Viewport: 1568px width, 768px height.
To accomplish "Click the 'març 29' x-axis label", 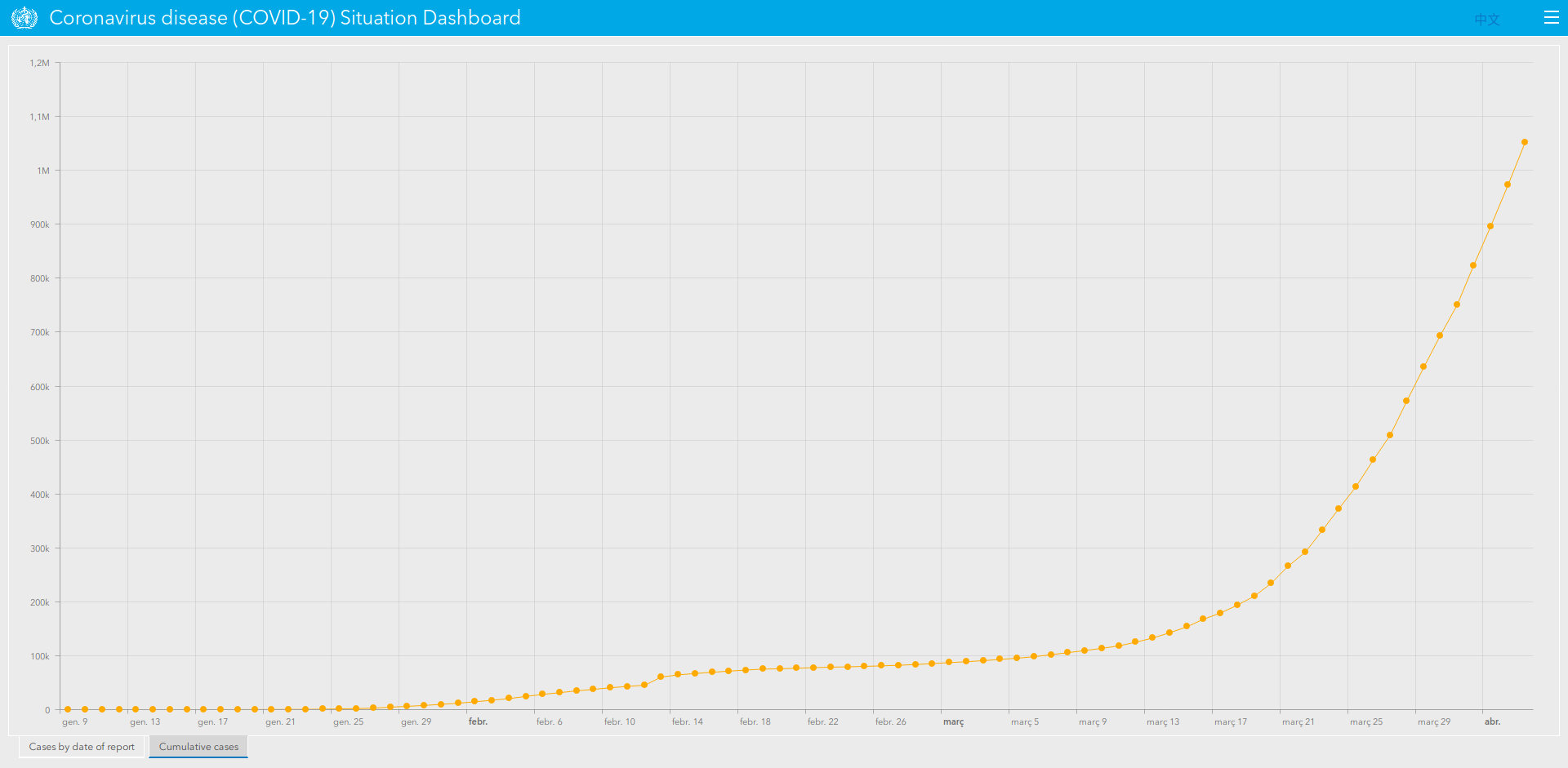I will click(x=1434, y=721).
